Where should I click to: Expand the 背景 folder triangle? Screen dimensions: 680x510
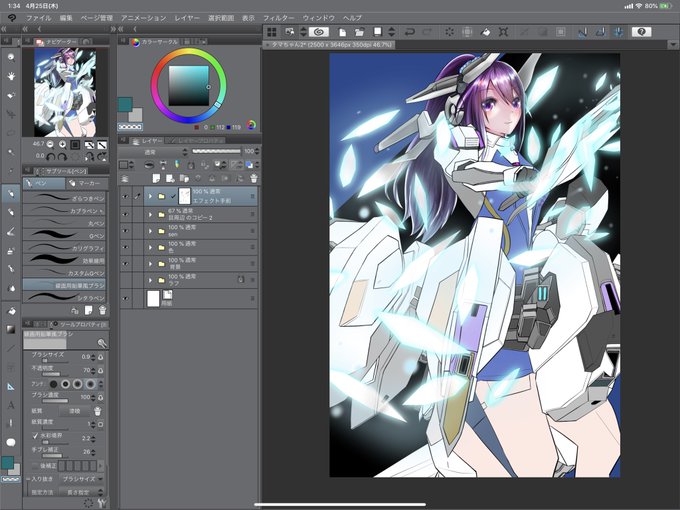(150, 264)
